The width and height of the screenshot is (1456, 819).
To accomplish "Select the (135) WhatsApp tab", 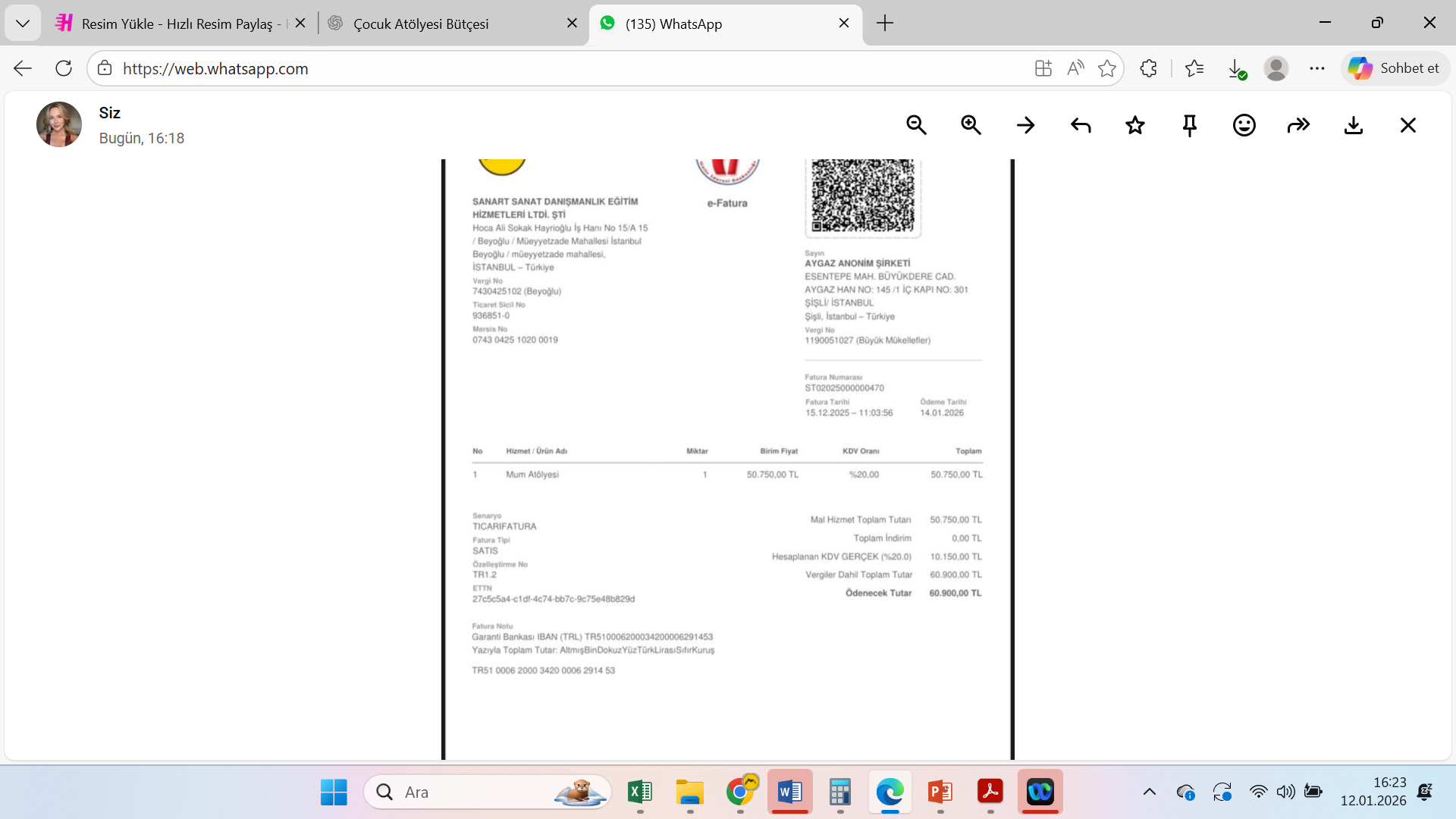I will [726, 24].
